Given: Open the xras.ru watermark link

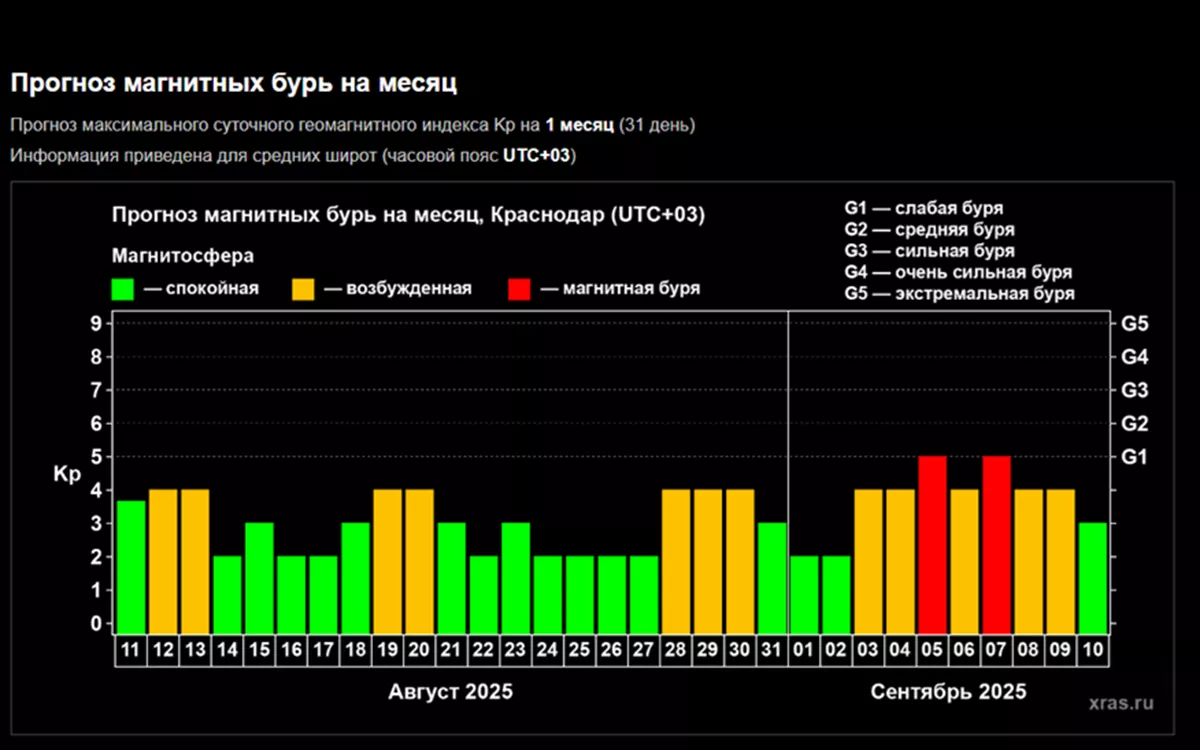Looking at the screenshot, I should [1121, 703].
